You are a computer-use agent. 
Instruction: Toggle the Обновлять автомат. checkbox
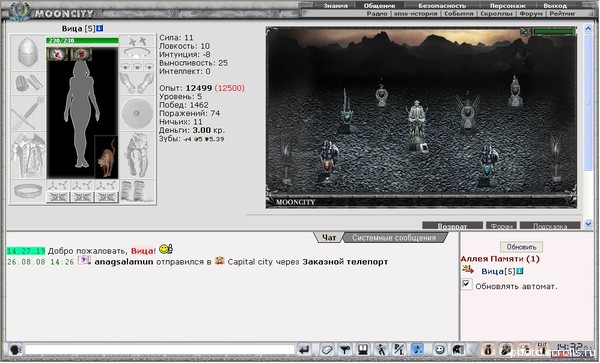[466, 284]
